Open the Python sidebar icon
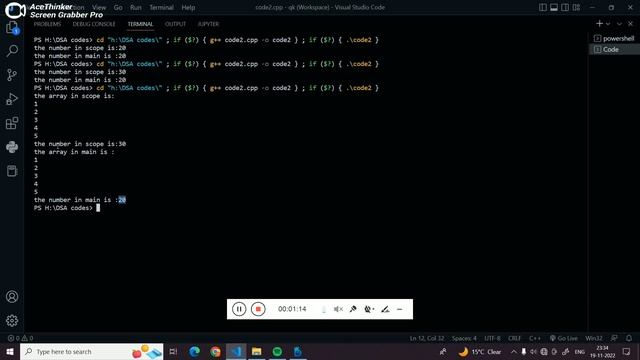 (x=12, y=147)
